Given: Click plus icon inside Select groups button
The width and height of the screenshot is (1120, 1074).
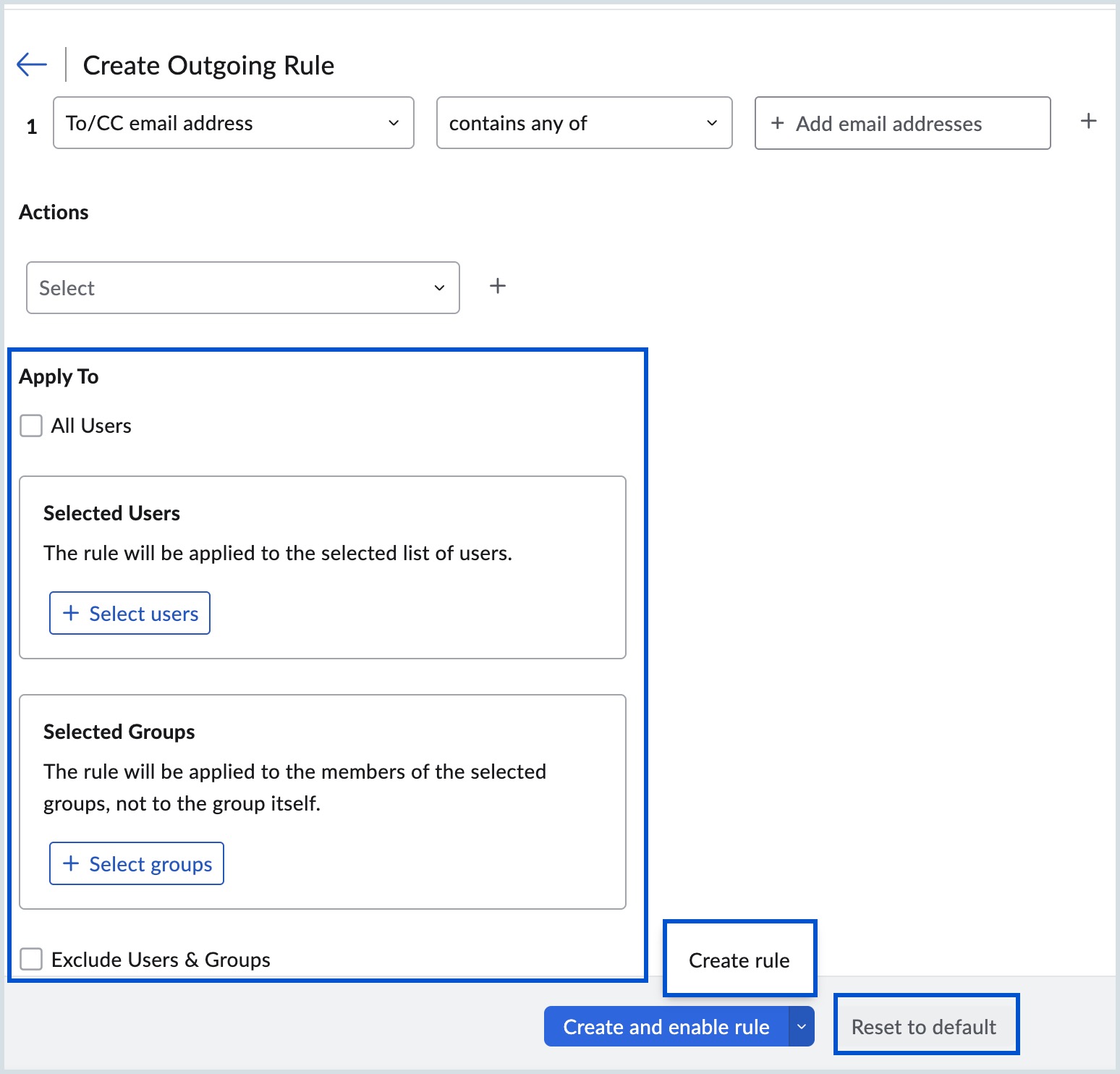Looking at the screenshot, I should 71,863.
